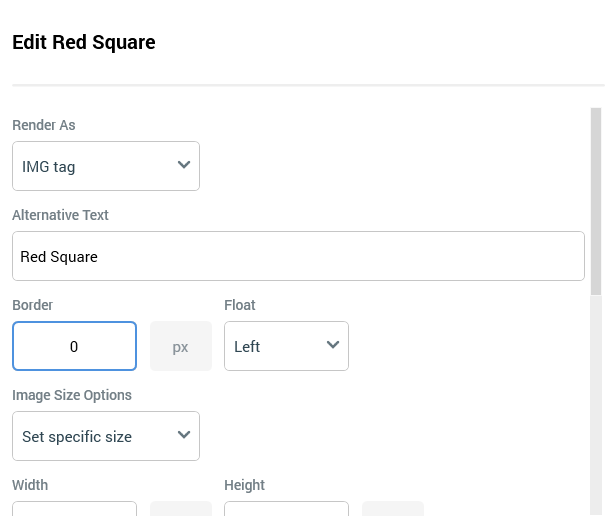Click the Alternative Text label

point(60,215)
